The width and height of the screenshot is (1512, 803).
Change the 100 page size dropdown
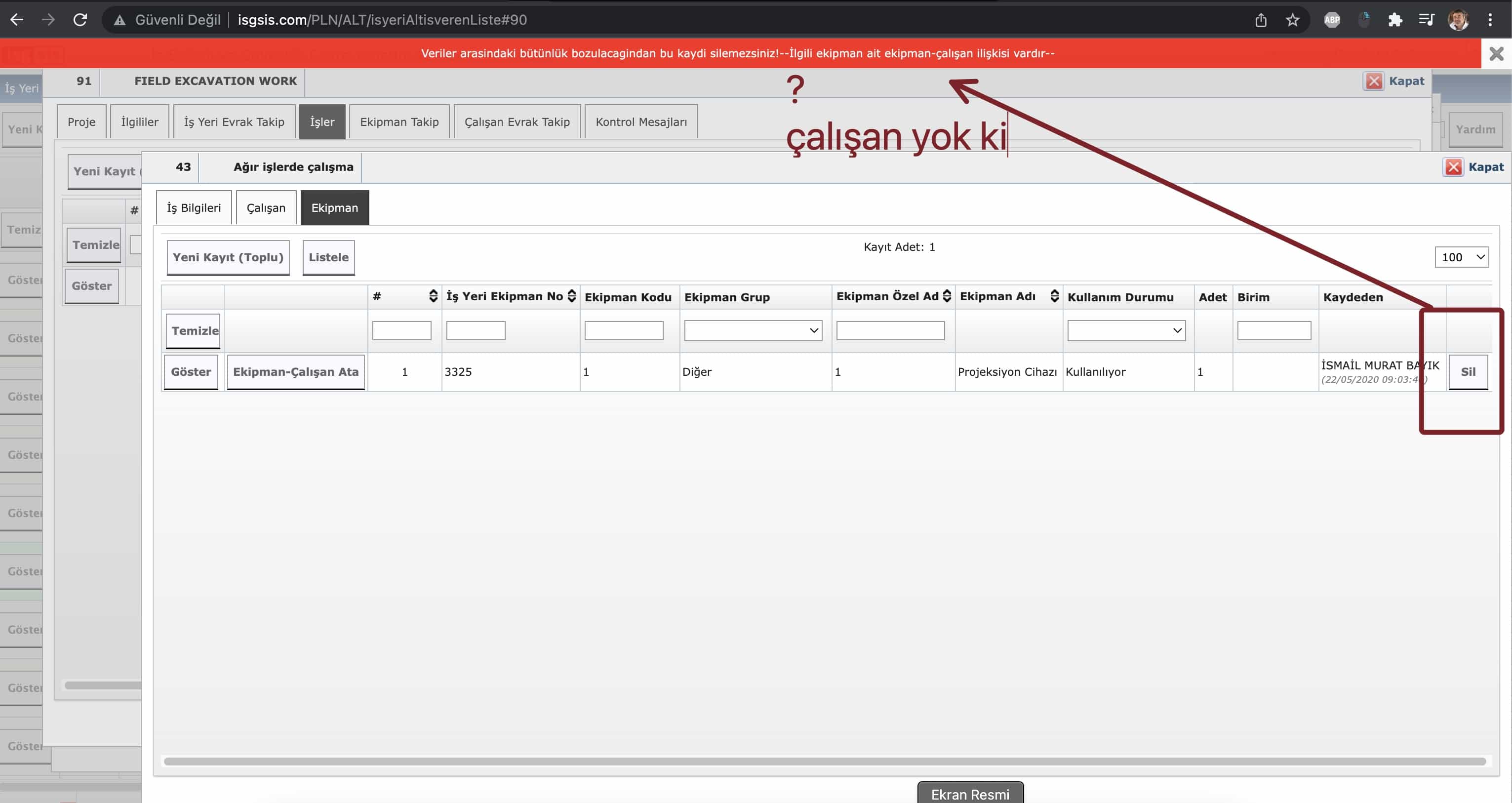(x=1461, y=257)
